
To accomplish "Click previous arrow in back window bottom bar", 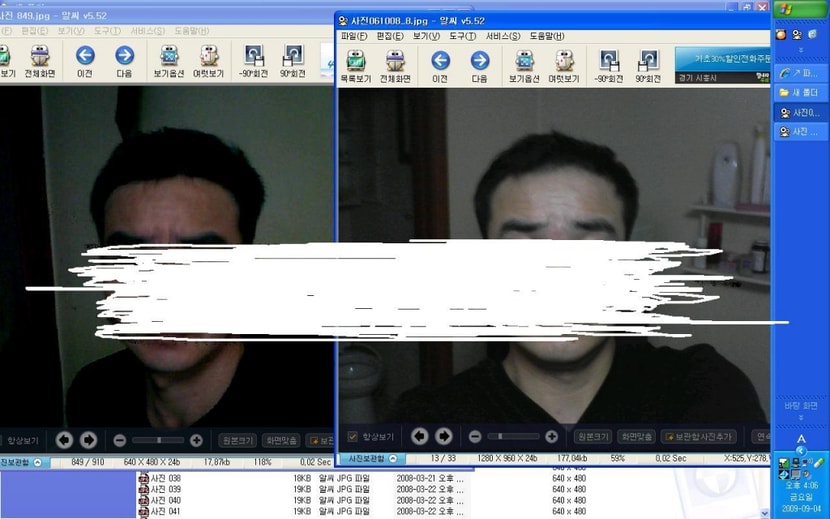I will pos(65,440).
